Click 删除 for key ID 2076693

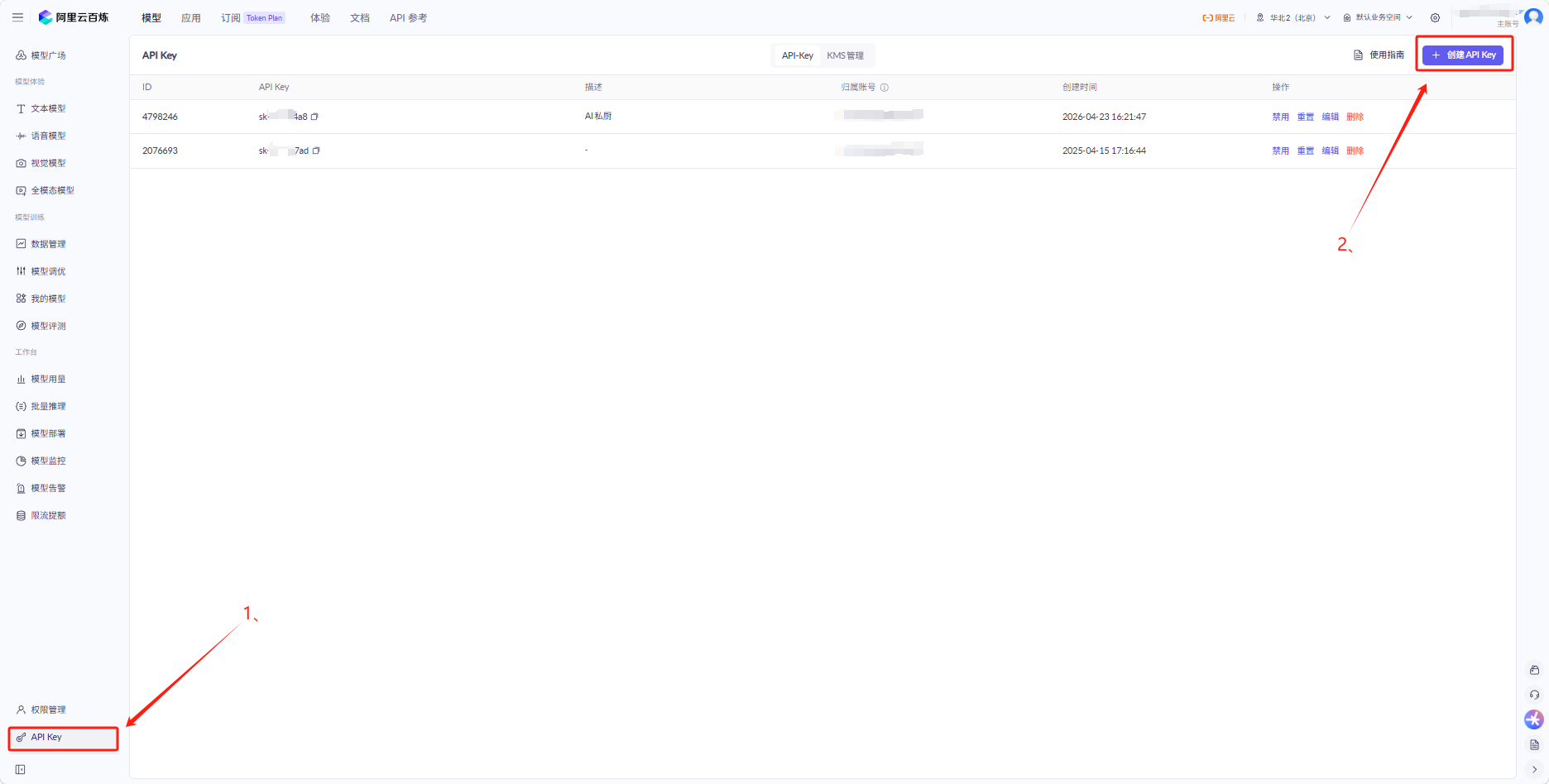1355,151
